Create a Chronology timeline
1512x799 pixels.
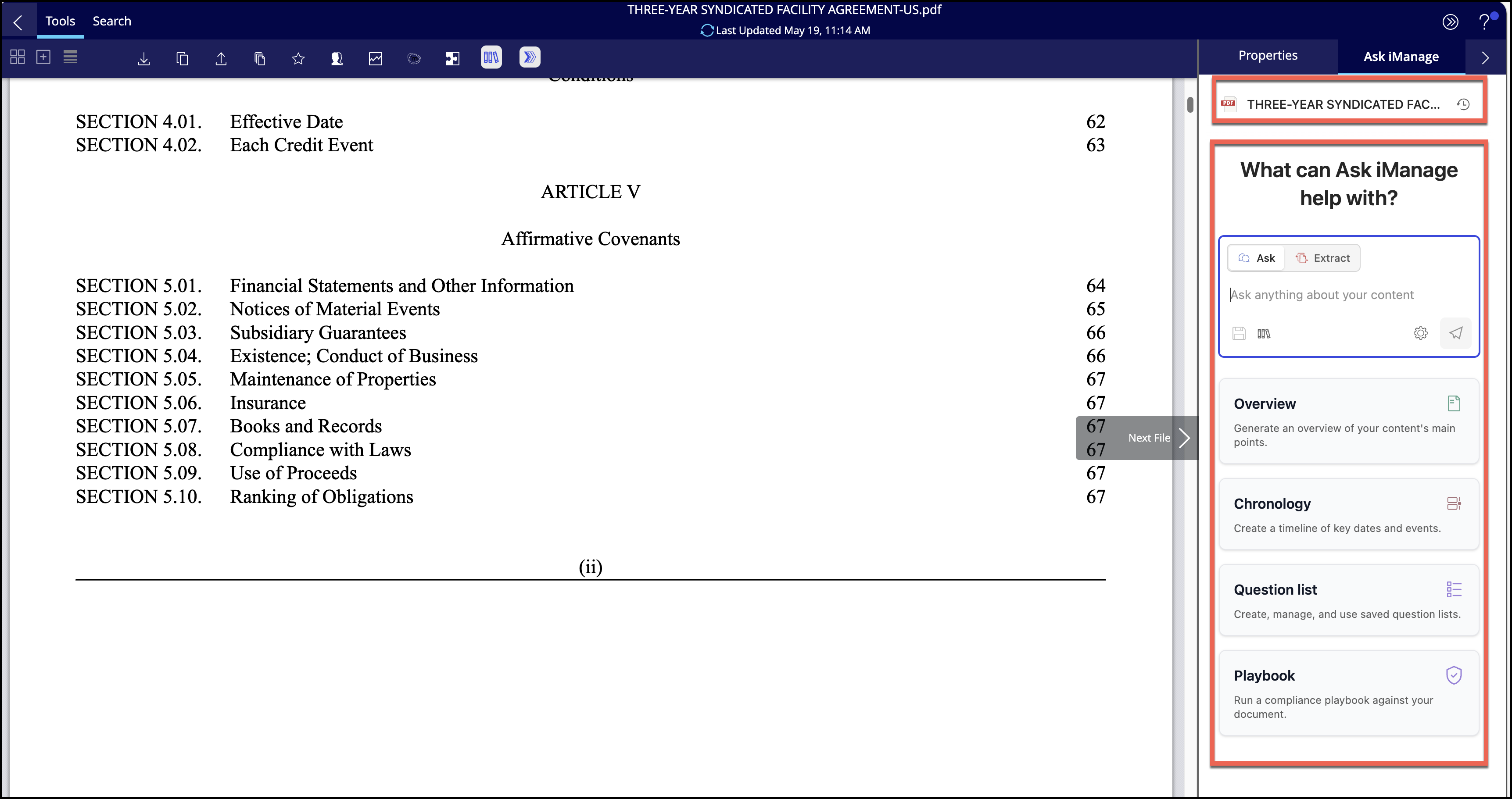tap(1349, 514)
